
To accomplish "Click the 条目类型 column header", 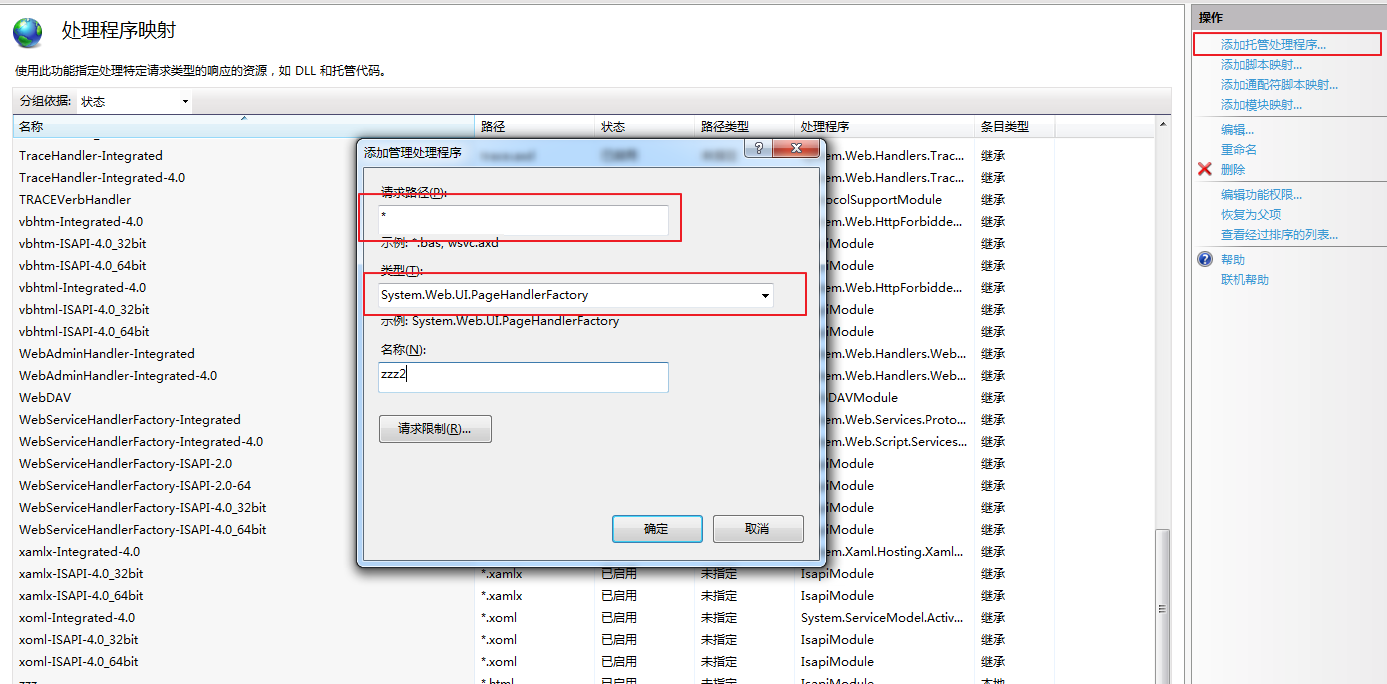I will [x=1004, y=127].
